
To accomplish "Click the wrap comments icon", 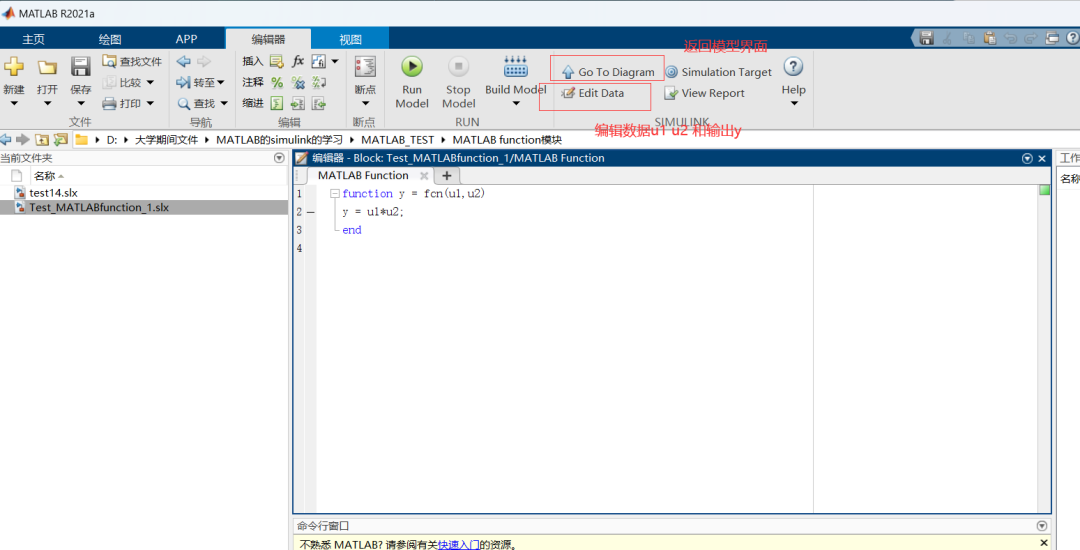I will point(318,83).
